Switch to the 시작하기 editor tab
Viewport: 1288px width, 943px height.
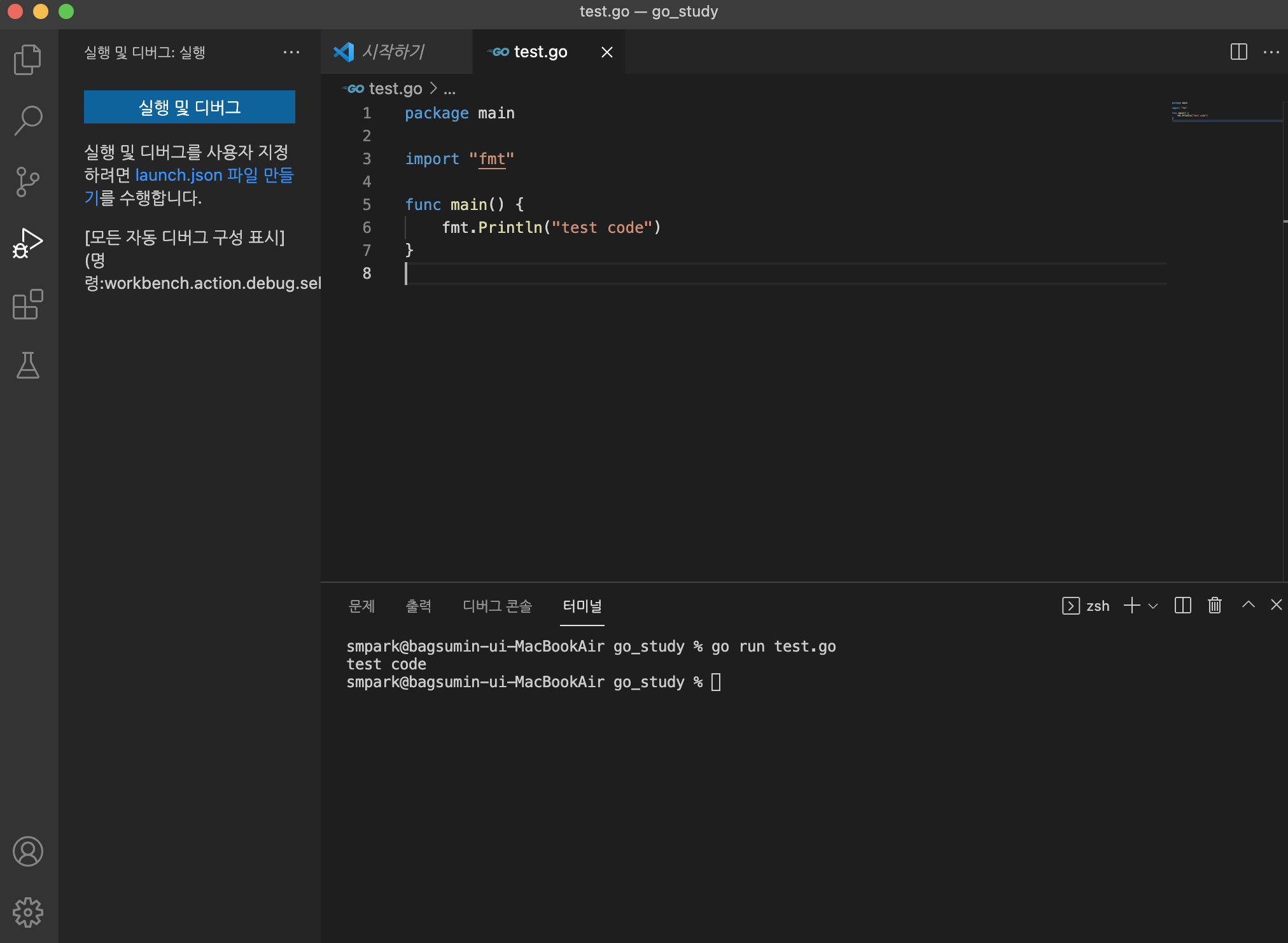click(393, 52)
